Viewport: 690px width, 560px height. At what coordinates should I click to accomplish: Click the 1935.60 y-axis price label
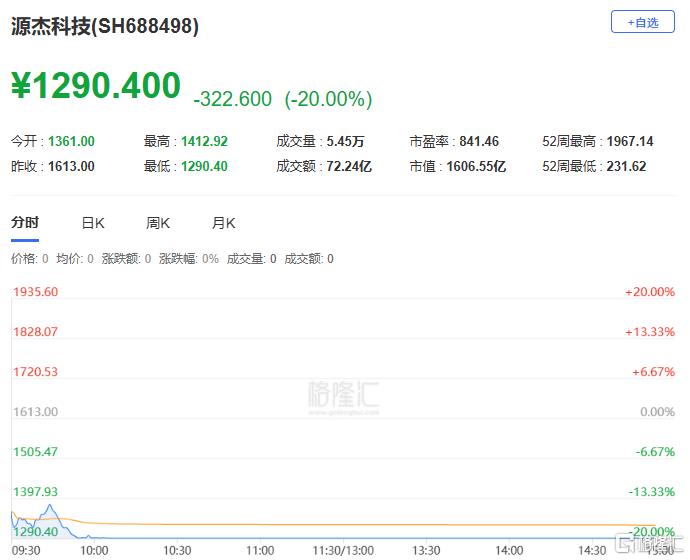[x=35, y=292]
